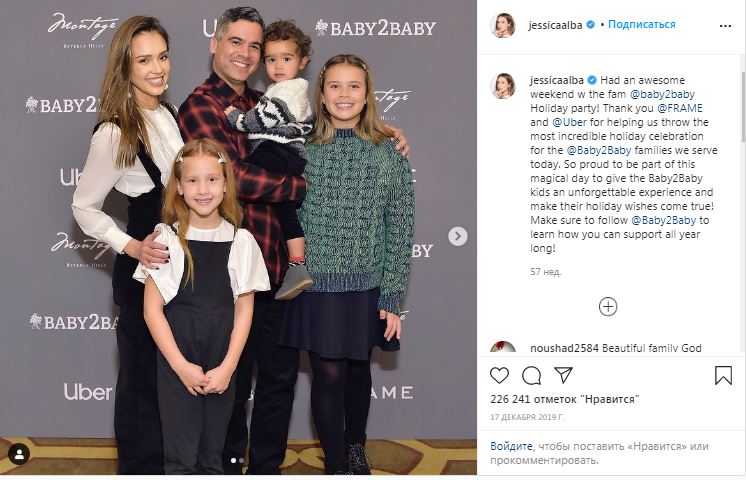The width and height of the screenshot is (746, 480).
Task: Open the @Uber mention in caption
Action: pos(569,122)
